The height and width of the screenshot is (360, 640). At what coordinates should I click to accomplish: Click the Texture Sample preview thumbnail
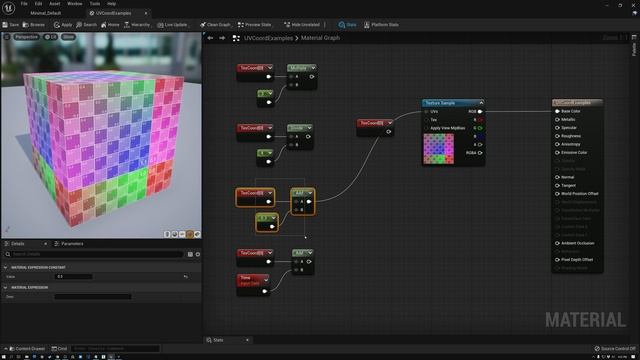point(438,149)
